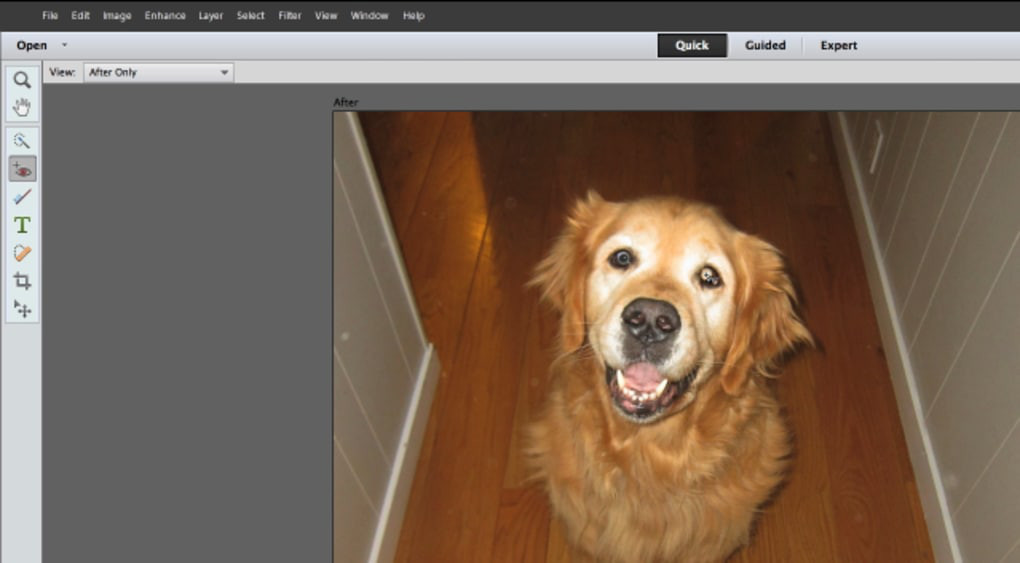Expand the View 'After Only' dropdown
Viewport: 1020px width, 563px height.
tap(158, 72)
